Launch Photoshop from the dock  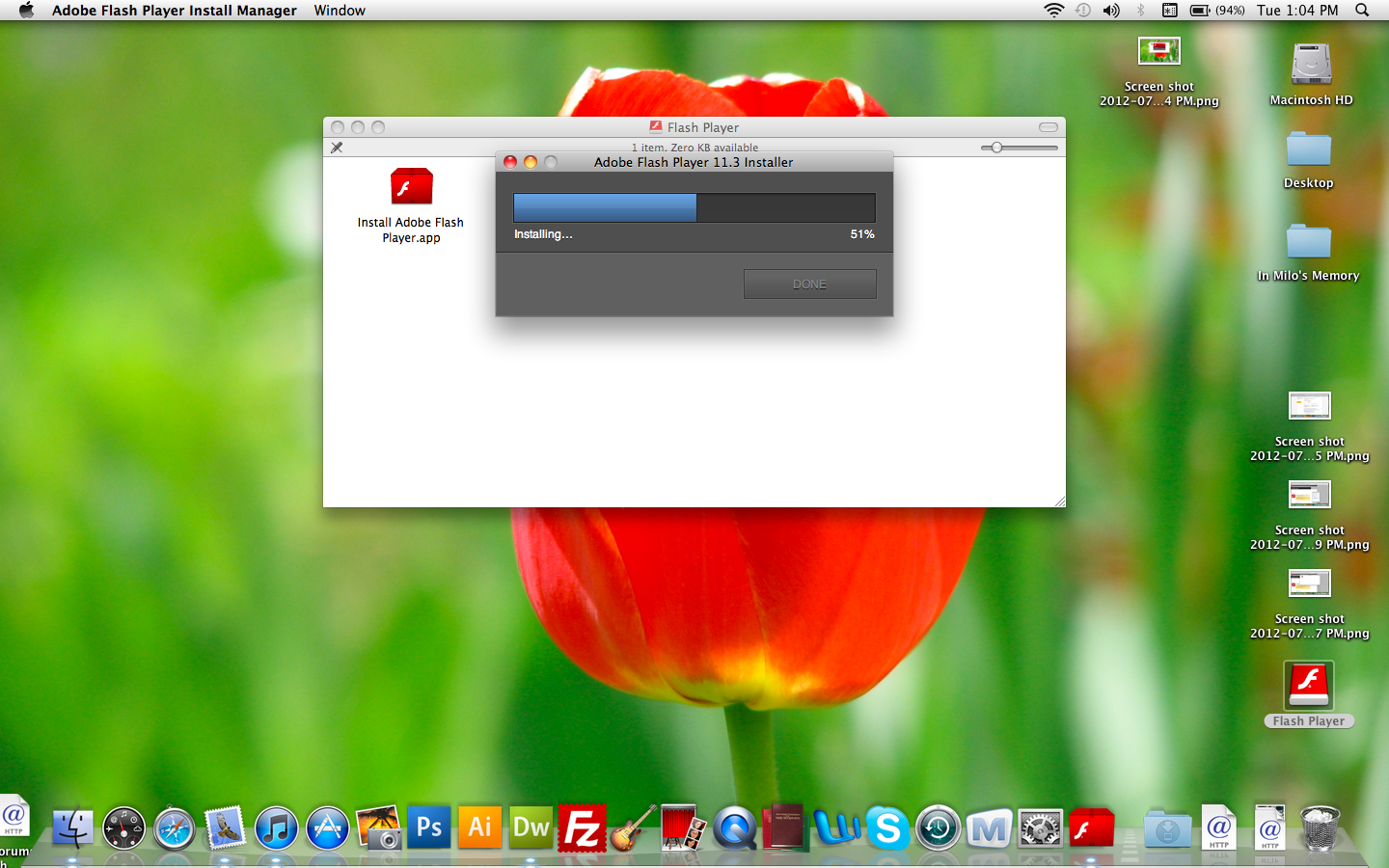pos(429,827)
